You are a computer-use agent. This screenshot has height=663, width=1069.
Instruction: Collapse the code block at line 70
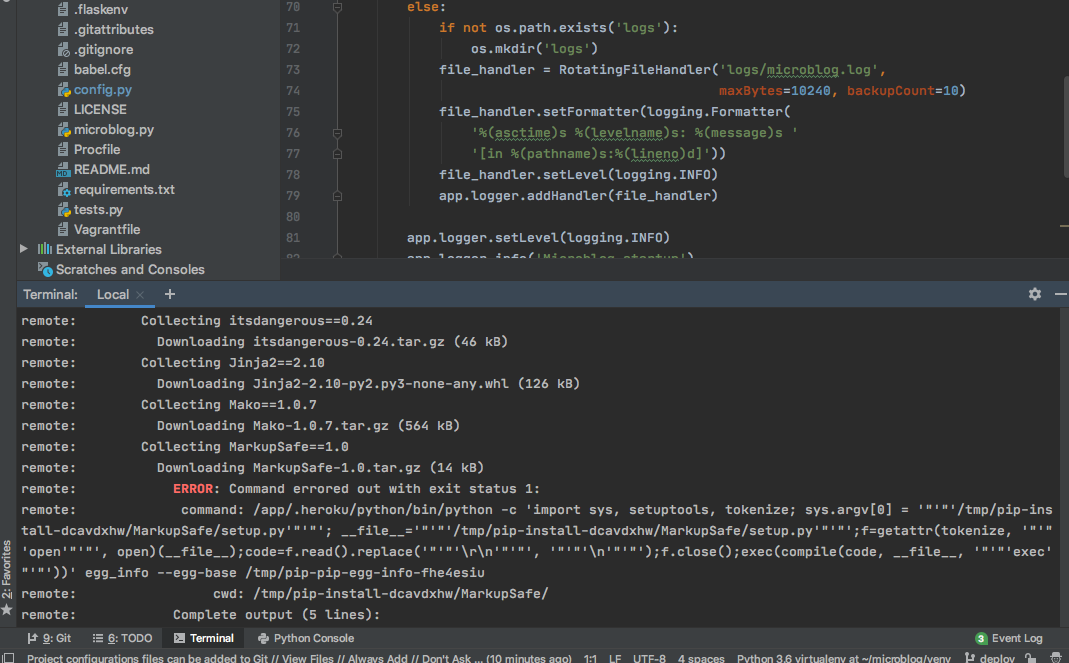pos(337,8)
